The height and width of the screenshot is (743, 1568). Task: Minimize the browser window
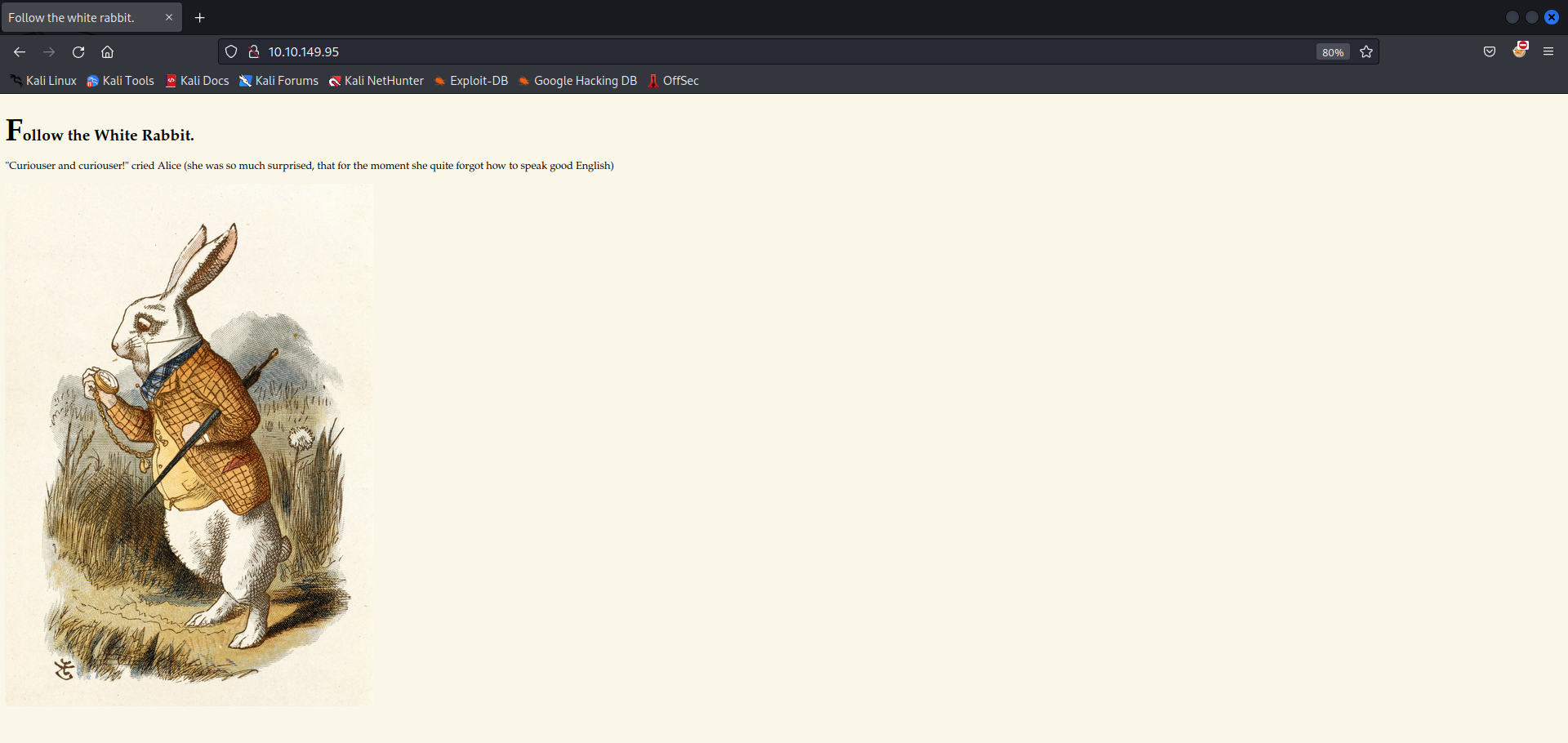1512,17
